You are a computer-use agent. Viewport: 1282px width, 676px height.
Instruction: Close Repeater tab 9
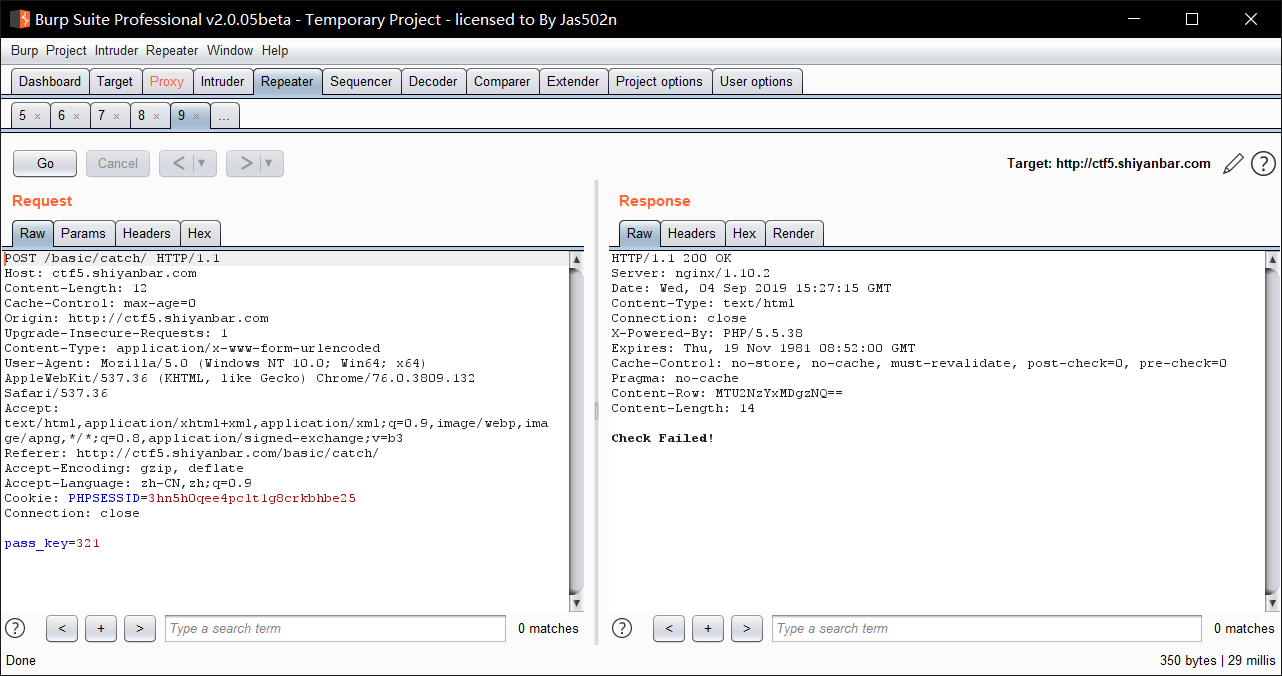[196, 117]
